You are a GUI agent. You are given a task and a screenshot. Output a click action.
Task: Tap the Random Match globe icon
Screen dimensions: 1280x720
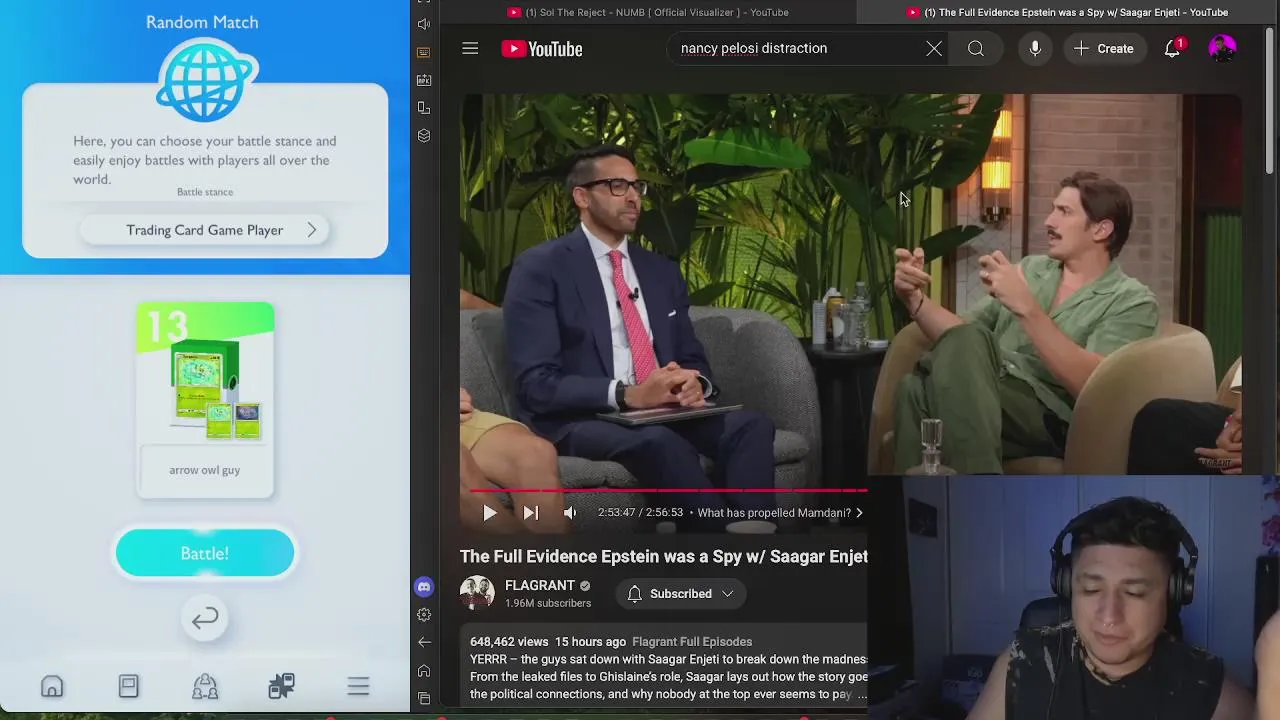(x=206, y=80)
